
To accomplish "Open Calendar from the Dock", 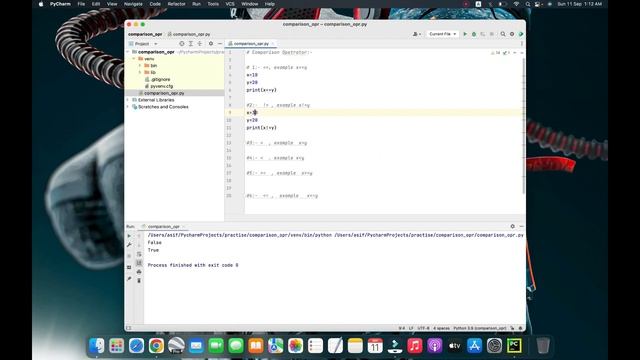I will pyautogui.click(x=375, y=346).
